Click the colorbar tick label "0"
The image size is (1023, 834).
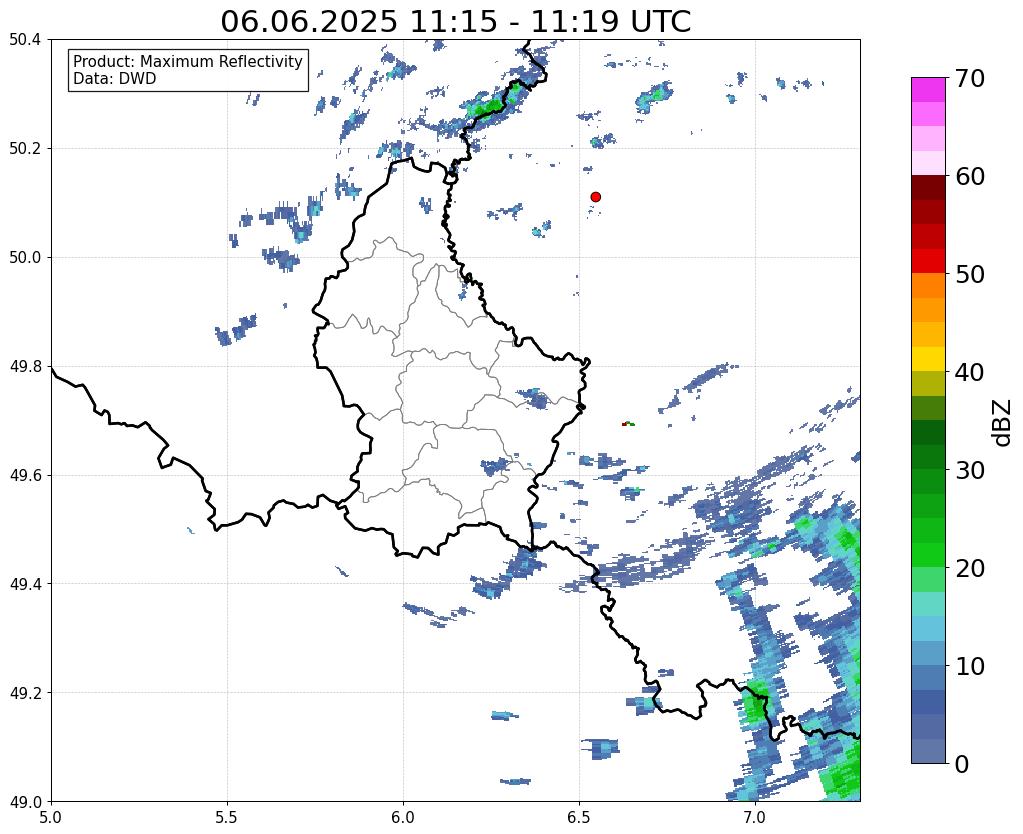tap(962, 764)
